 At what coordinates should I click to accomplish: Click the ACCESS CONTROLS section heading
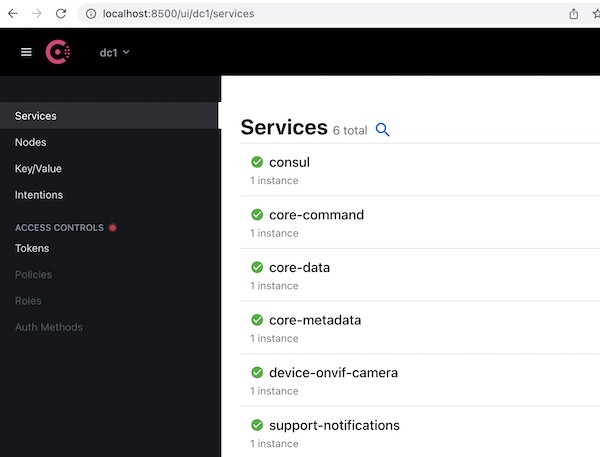point(59,228)
